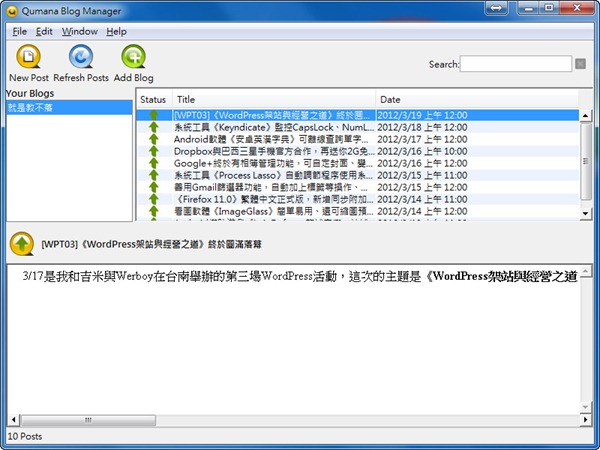Click status arrow of the selected WPT03 post
The width and height of the screenshot is (600, 450).
[x=154, y=115]
